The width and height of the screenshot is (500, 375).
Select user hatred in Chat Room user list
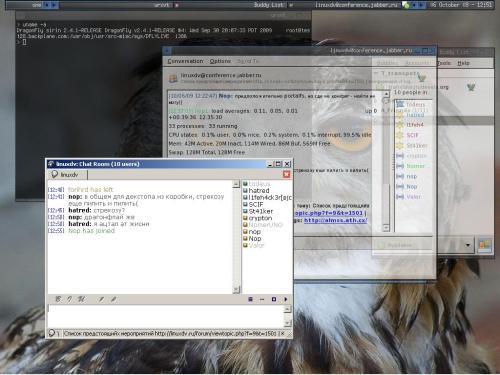[x=259, y=191]
